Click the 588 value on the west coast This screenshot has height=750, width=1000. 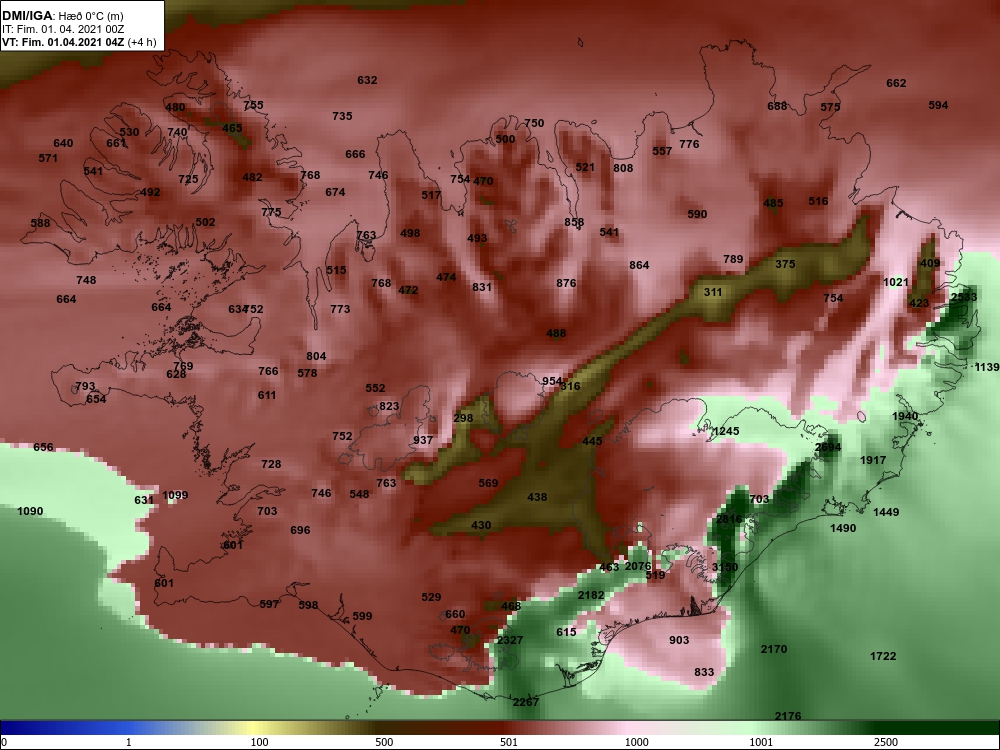(40, 223)
